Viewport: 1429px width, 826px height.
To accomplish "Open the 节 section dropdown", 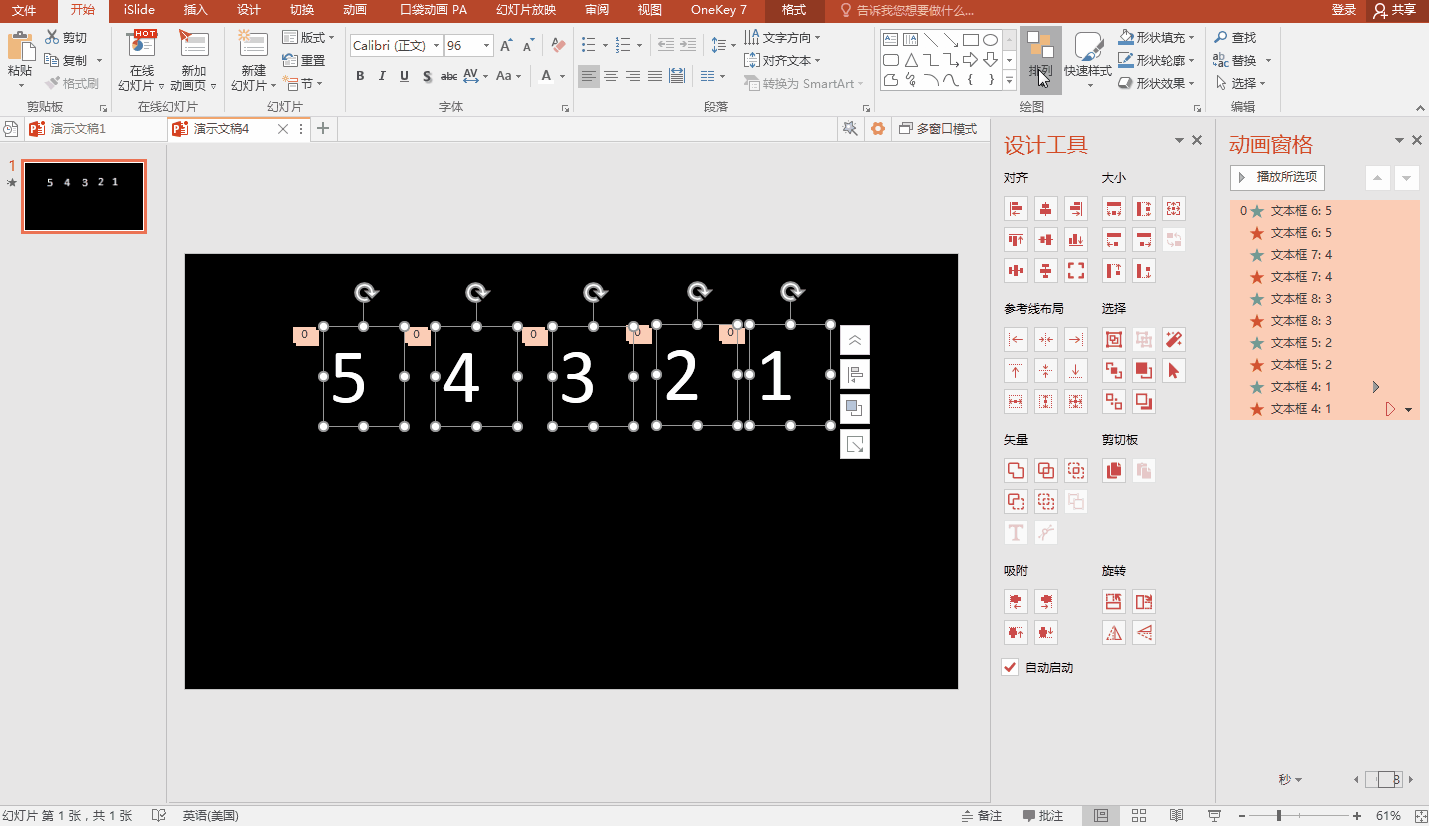I will tap(304, 84).
